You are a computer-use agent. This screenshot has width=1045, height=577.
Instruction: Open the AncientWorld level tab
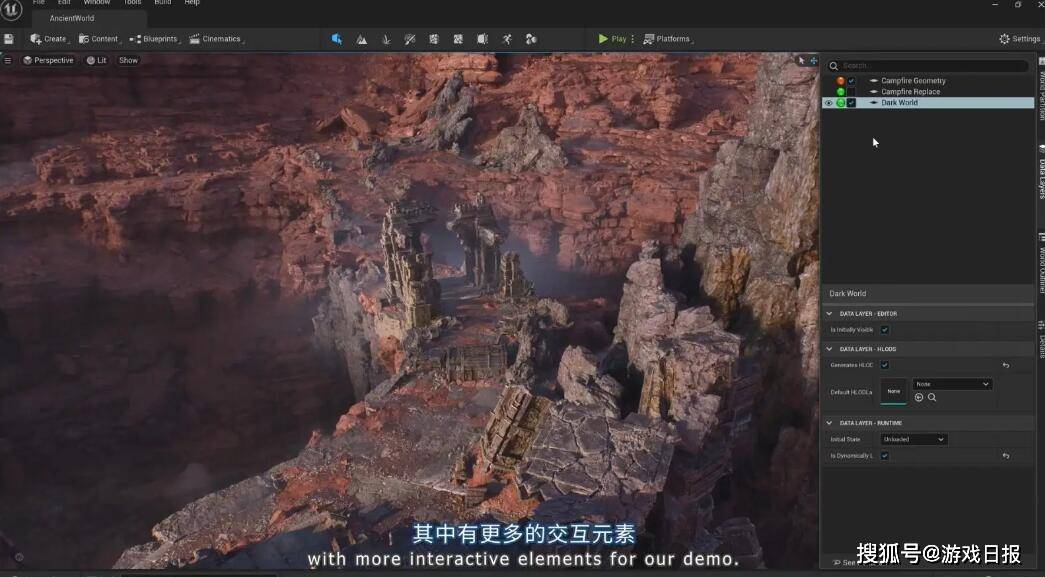click(x=72, y=18)
